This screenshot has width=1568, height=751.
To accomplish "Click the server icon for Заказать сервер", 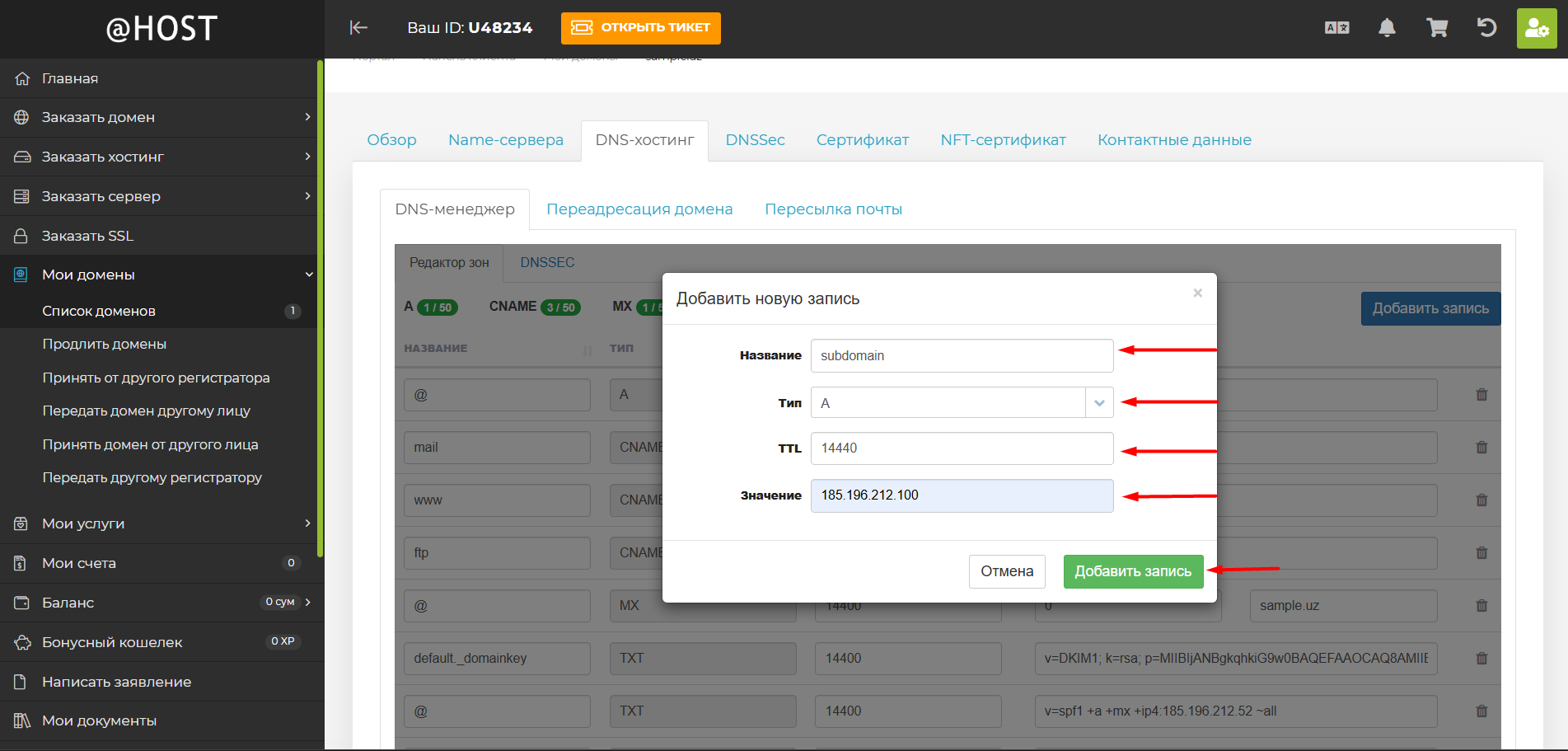I will pos(22,196).
